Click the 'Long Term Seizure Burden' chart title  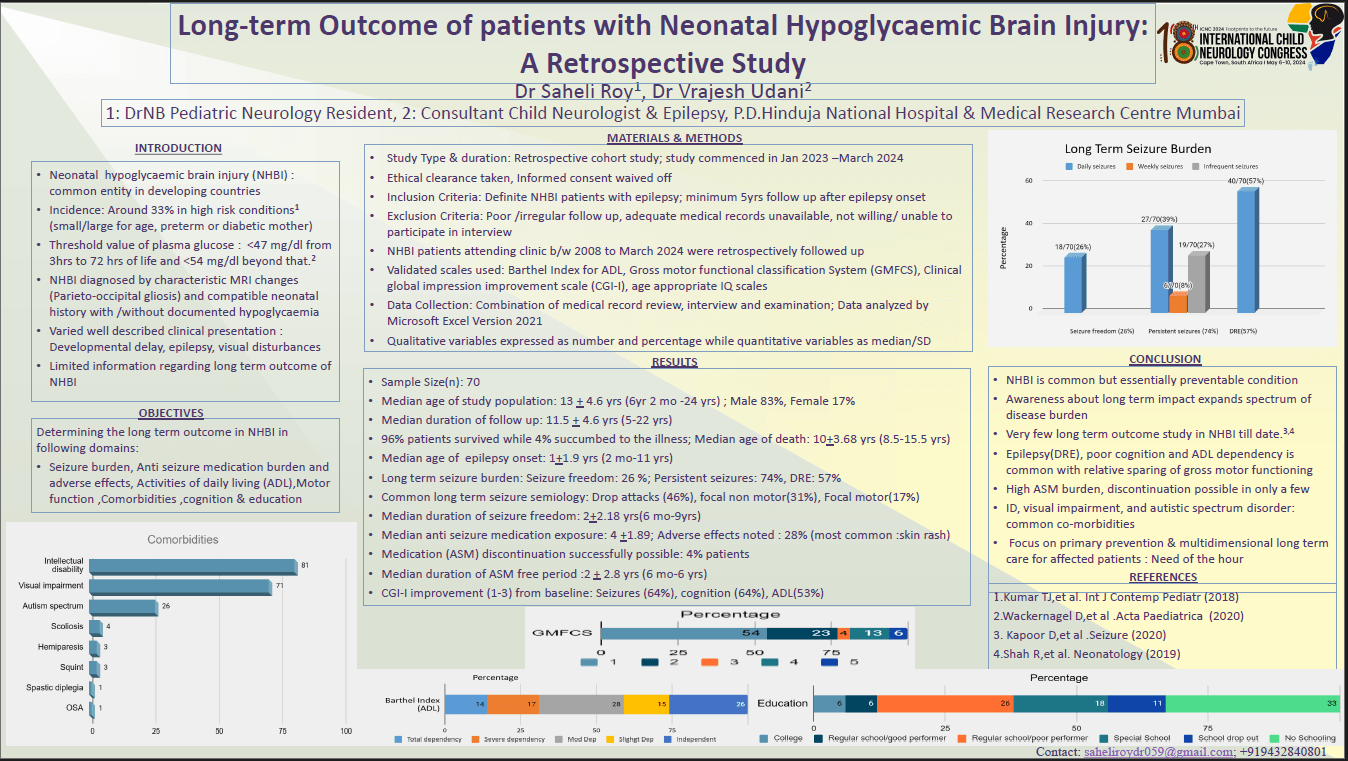pos(1138,149)
